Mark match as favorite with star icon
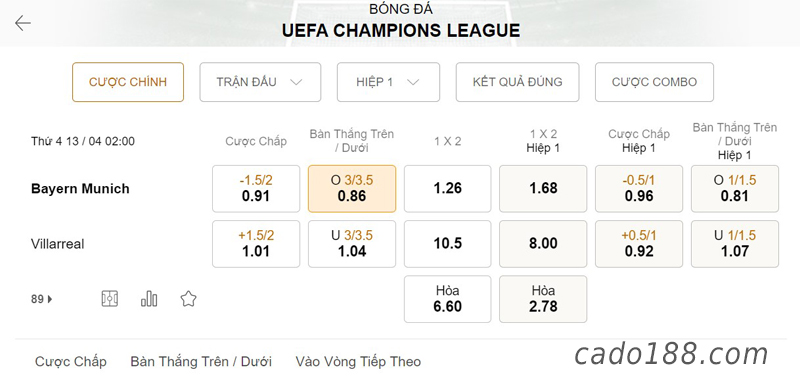Viewport: 800px width, 384px height. (x=188, y=299)
